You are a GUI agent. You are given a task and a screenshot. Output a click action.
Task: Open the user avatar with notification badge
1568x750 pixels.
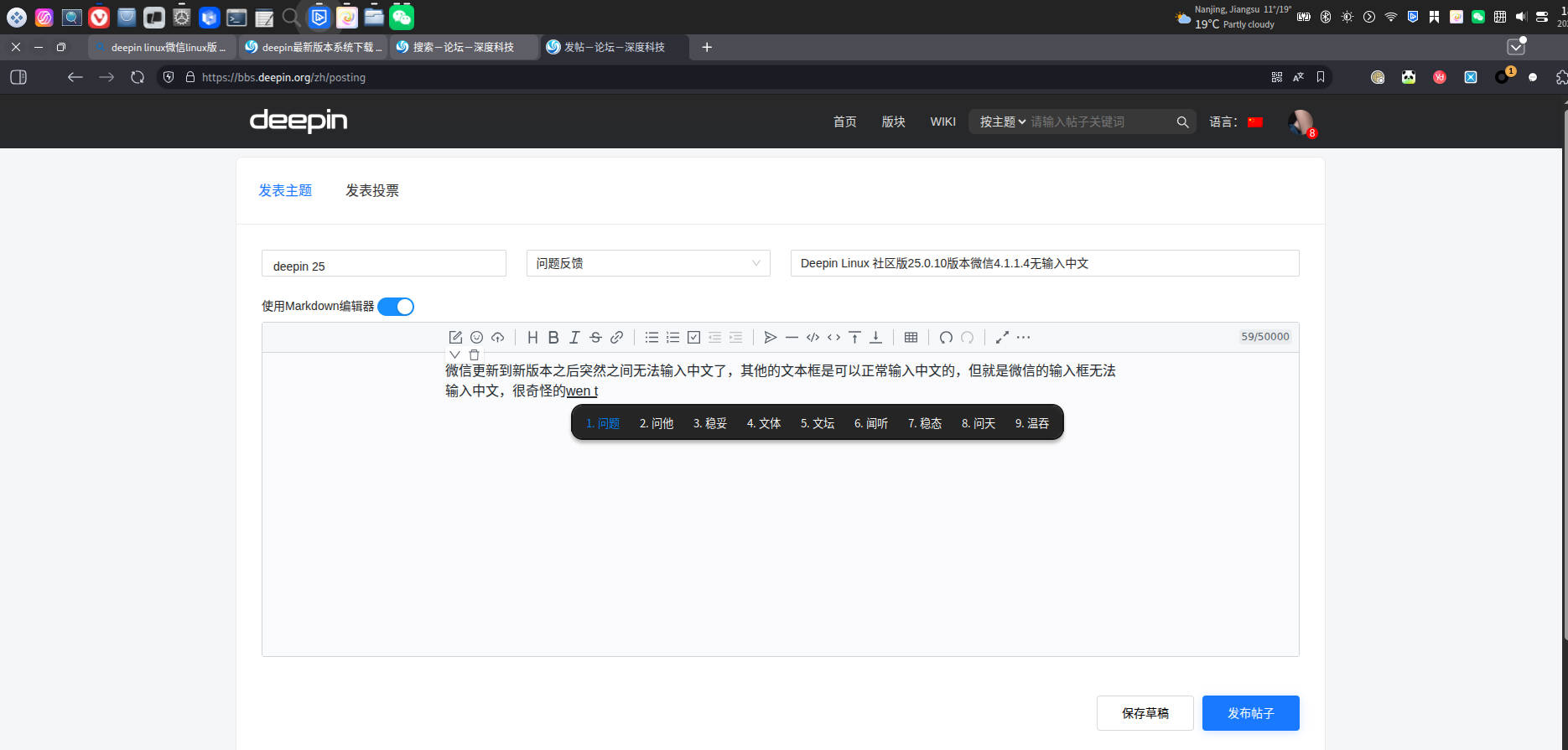point(1301,122)
